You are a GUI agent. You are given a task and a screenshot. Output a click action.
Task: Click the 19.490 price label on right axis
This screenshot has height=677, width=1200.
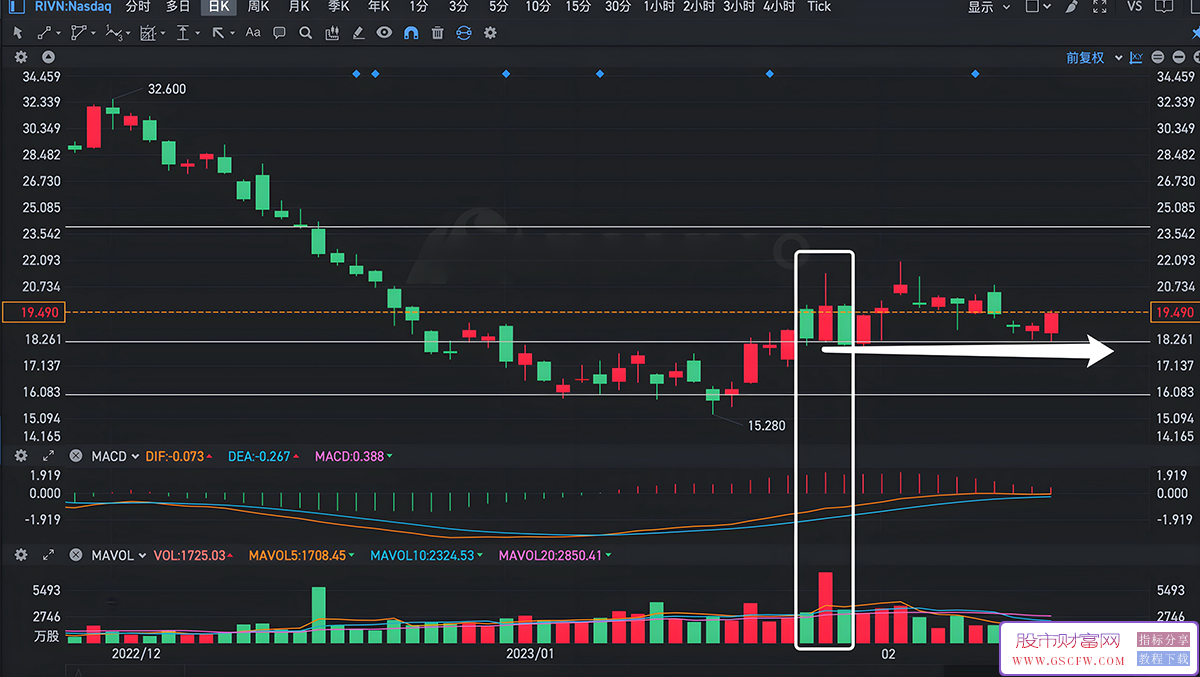tap(1175, 313)
